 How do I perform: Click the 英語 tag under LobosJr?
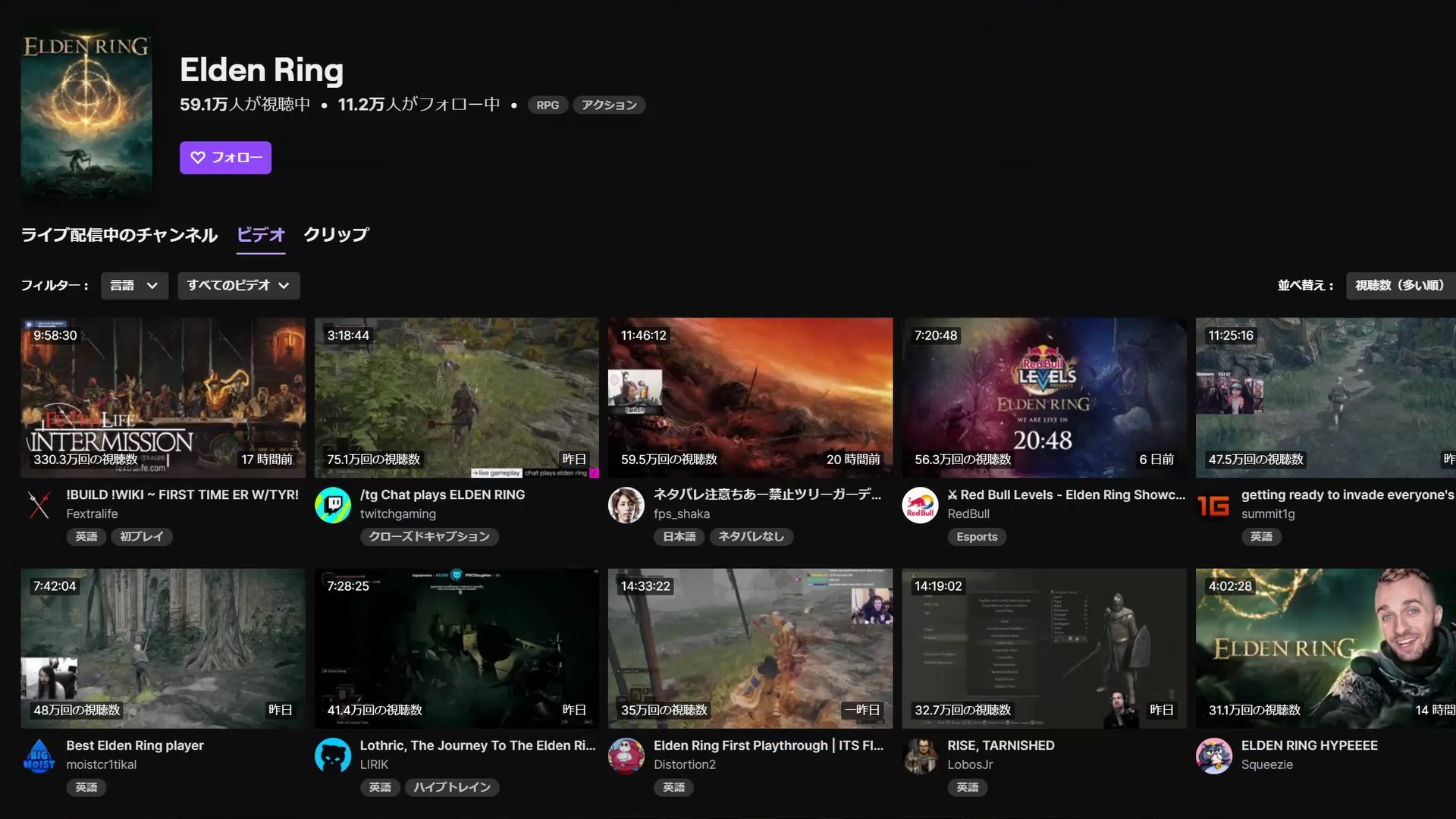[968, 788]
